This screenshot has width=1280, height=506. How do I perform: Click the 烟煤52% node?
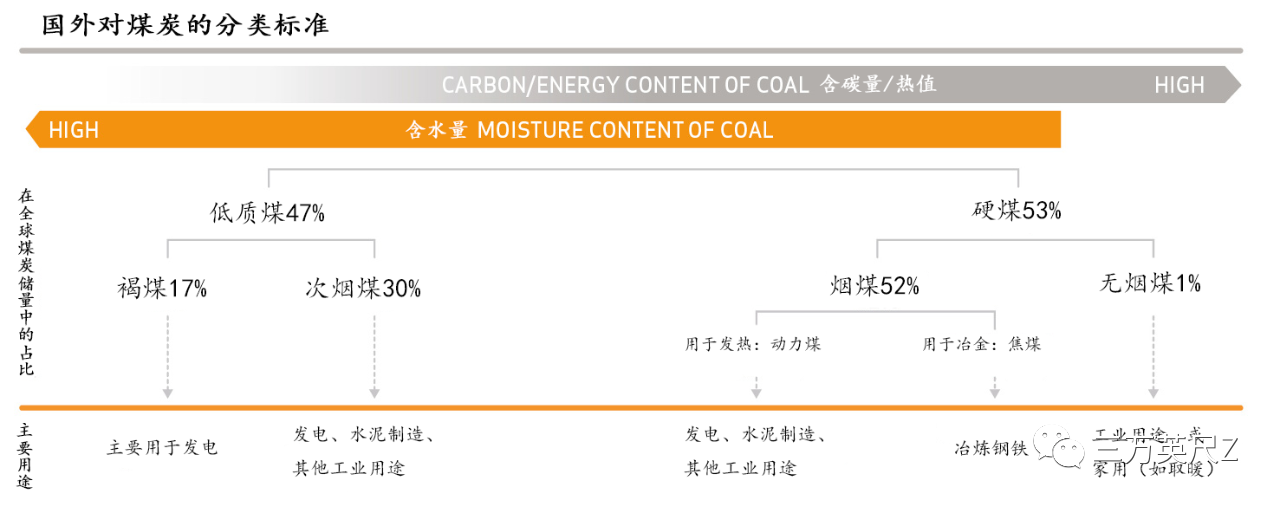pyautogui.click(x=875, y=286)
